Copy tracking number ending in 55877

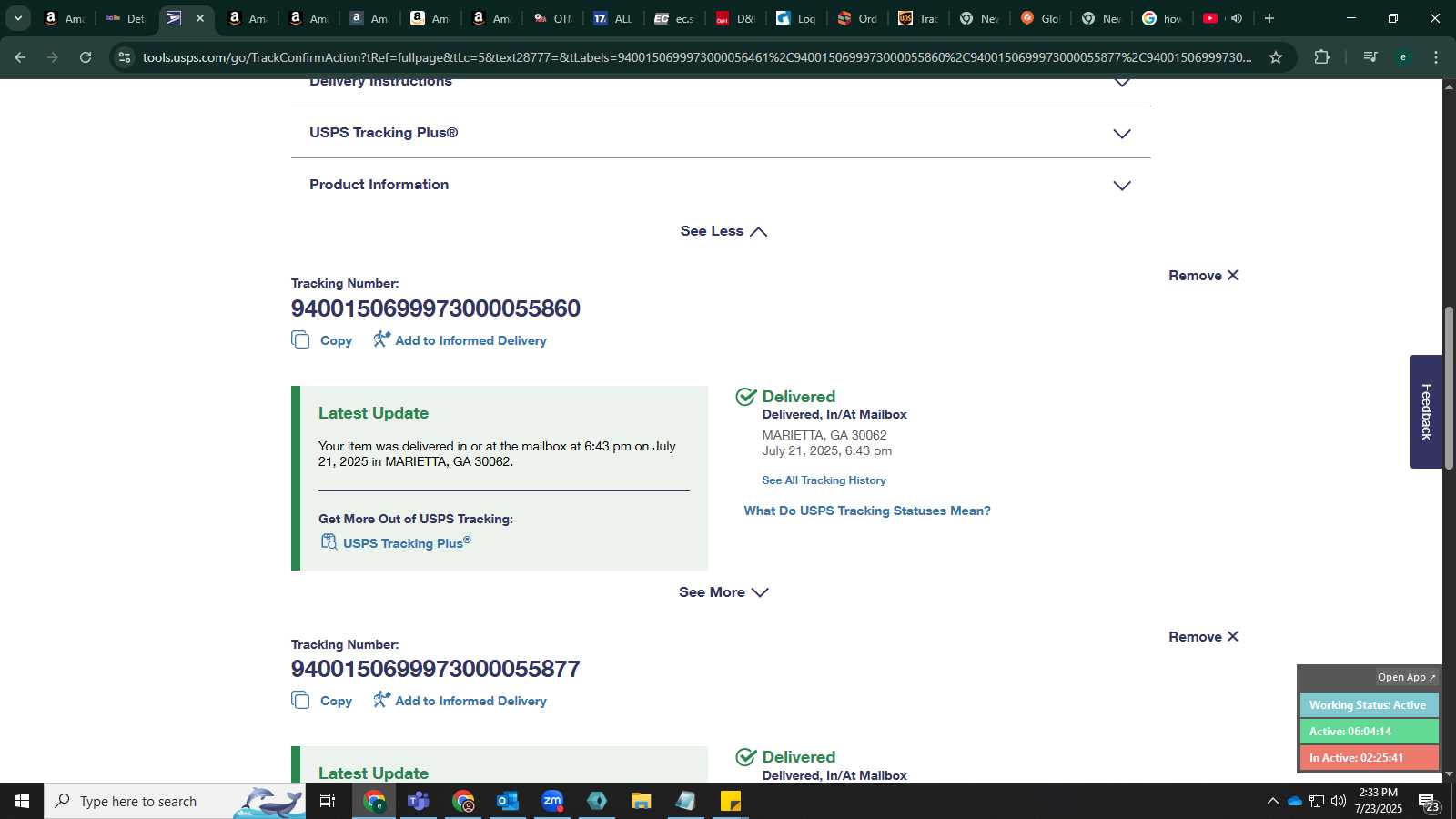322,701
